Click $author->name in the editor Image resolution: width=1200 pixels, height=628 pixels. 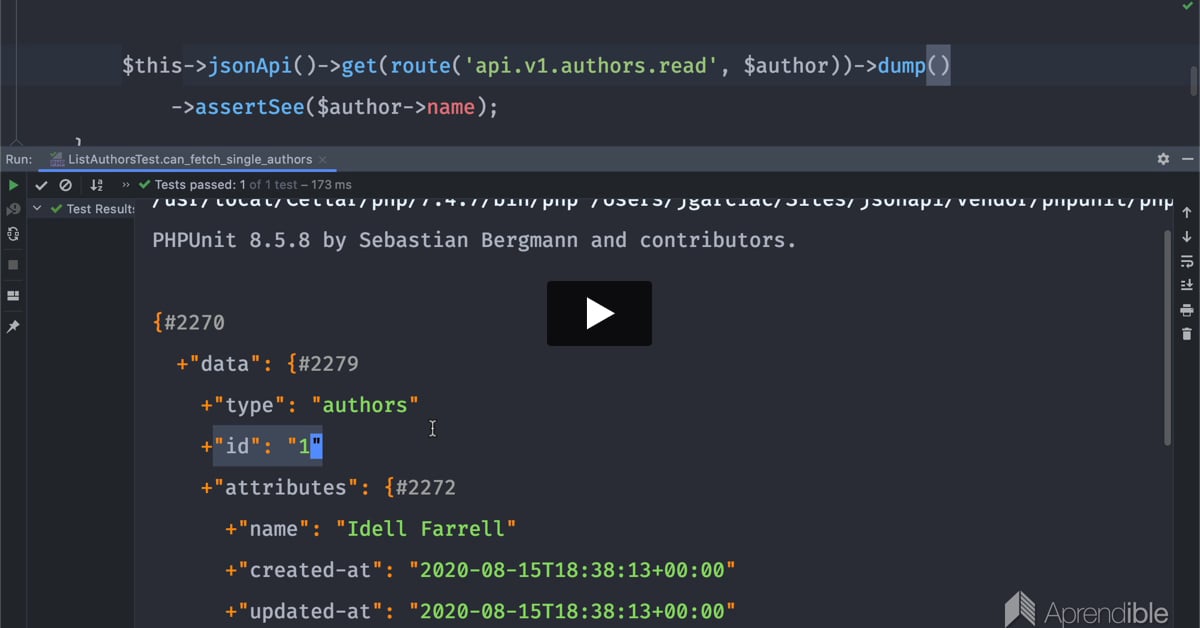coord(396,107)
